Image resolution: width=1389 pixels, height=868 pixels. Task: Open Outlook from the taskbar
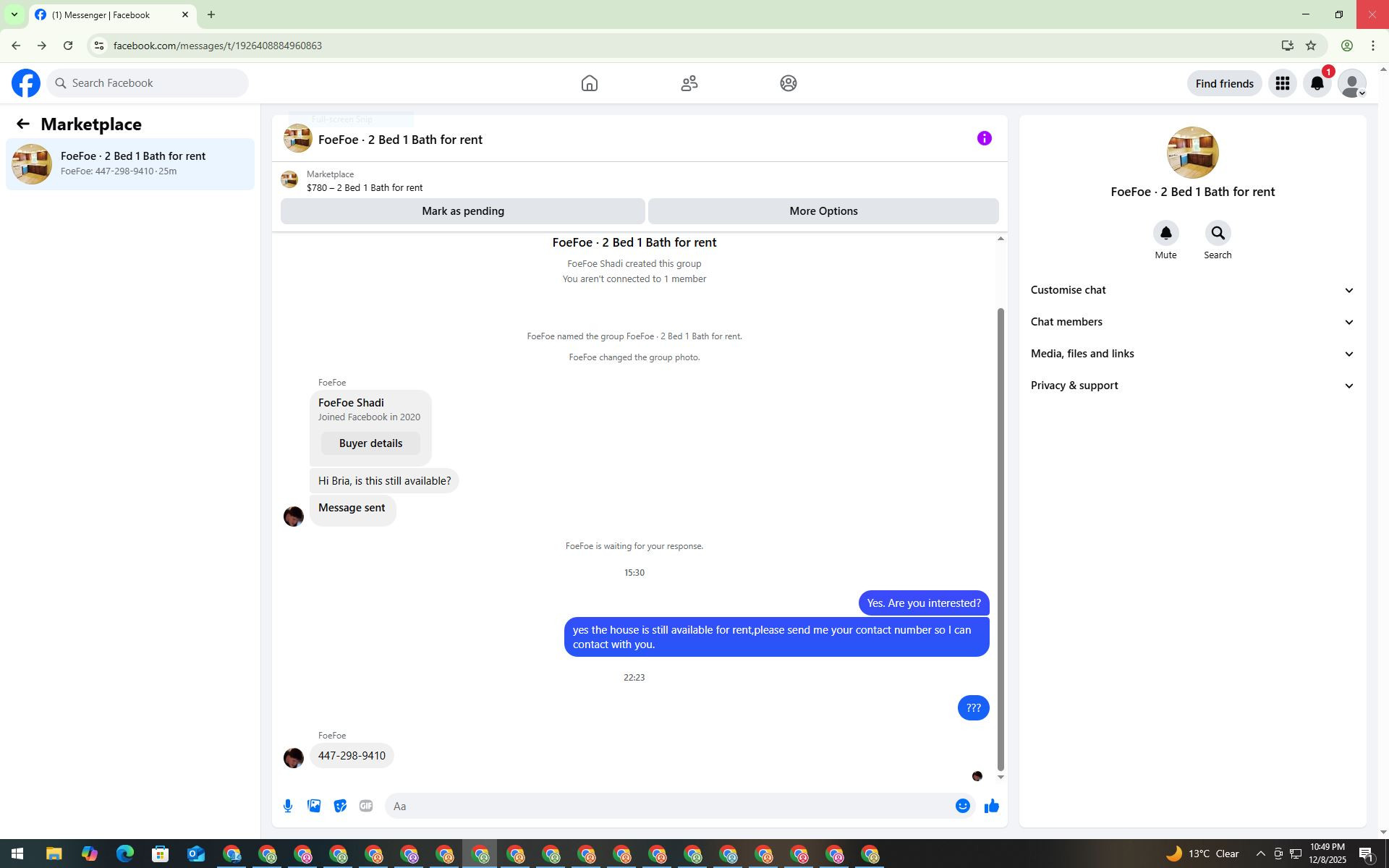(195, 854)
